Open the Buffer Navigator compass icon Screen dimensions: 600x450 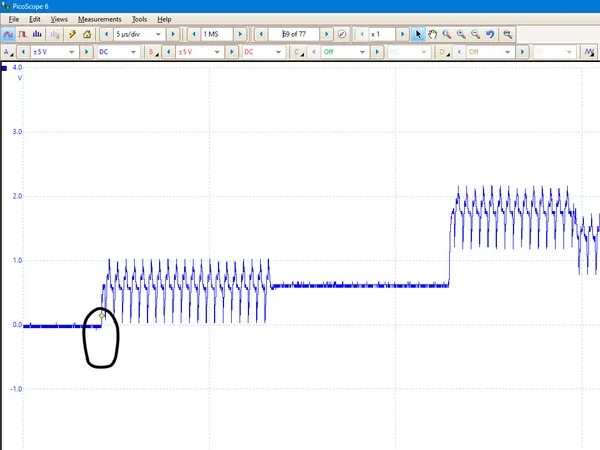[342, 34]
